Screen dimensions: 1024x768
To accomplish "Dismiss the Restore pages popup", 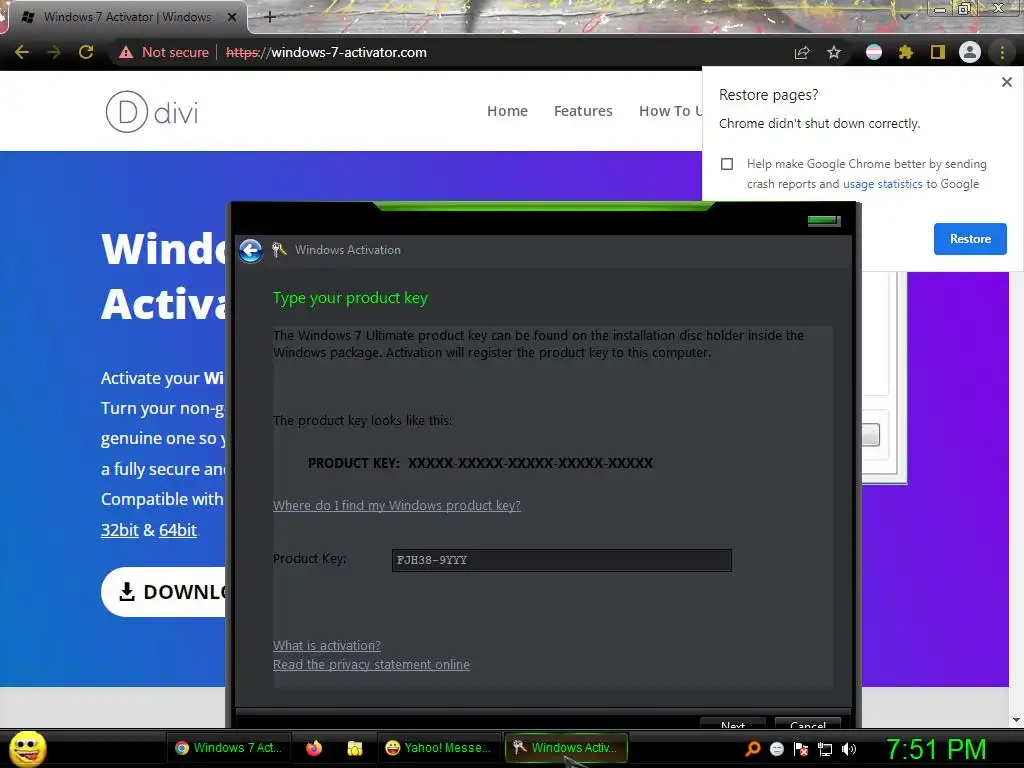I will 1007,82.
